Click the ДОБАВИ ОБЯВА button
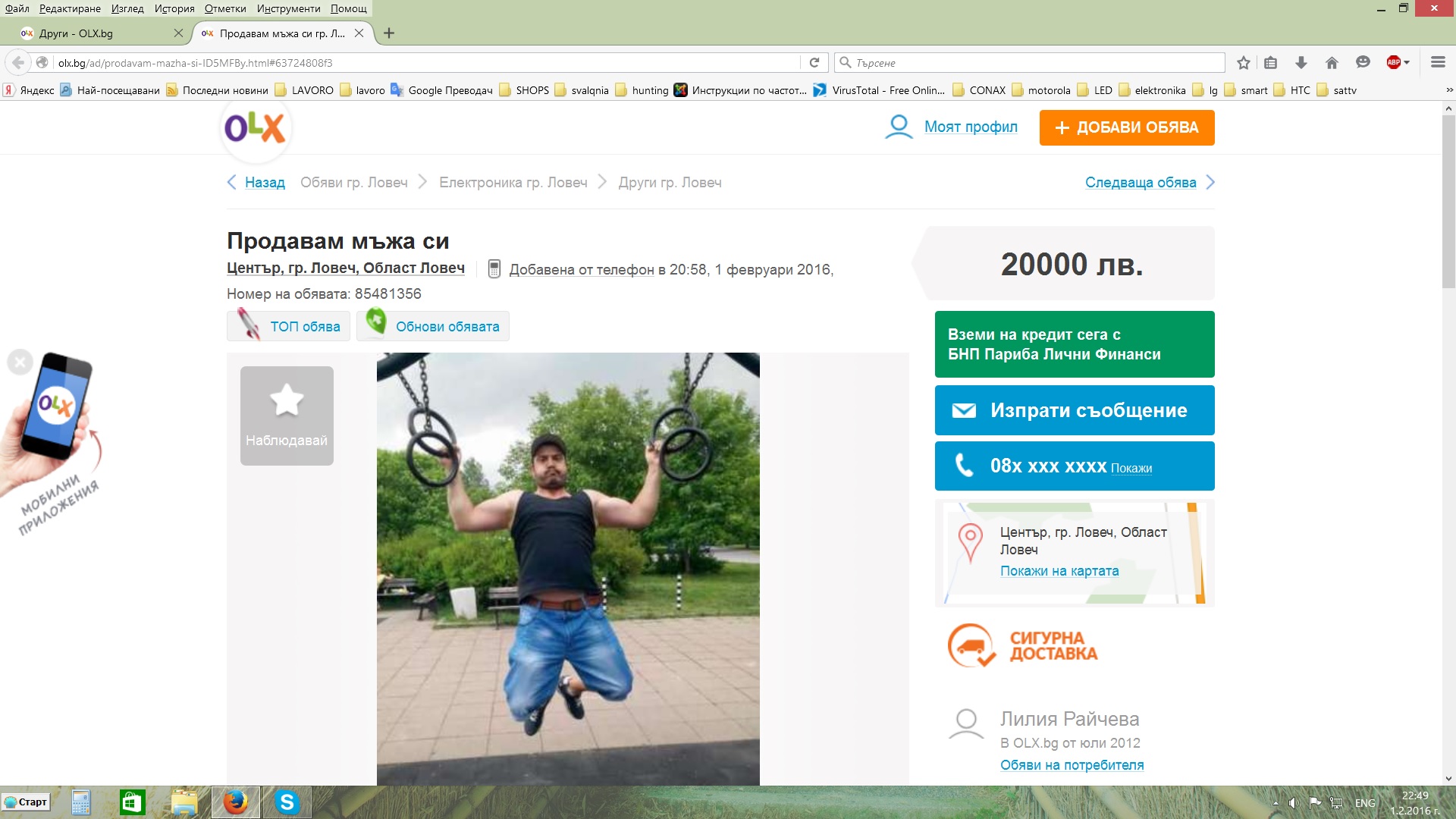Screen dimensions: 1456x819 [x=1126, y=127]
